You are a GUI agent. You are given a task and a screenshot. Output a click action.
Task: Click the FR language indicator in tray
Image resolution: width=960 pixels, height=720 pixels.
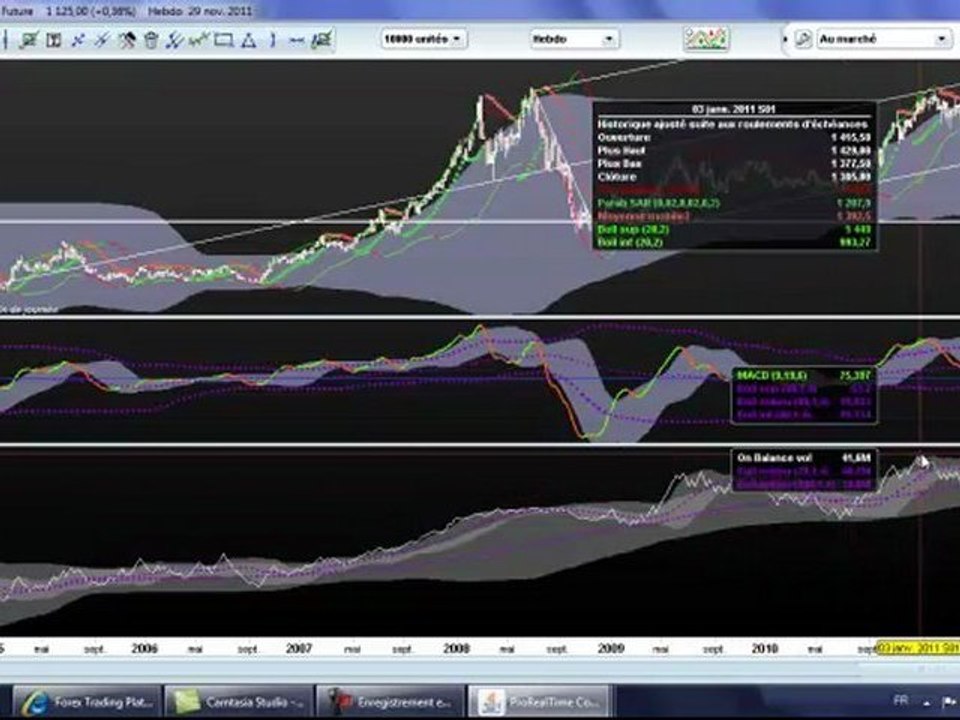[x=901, y=700]
